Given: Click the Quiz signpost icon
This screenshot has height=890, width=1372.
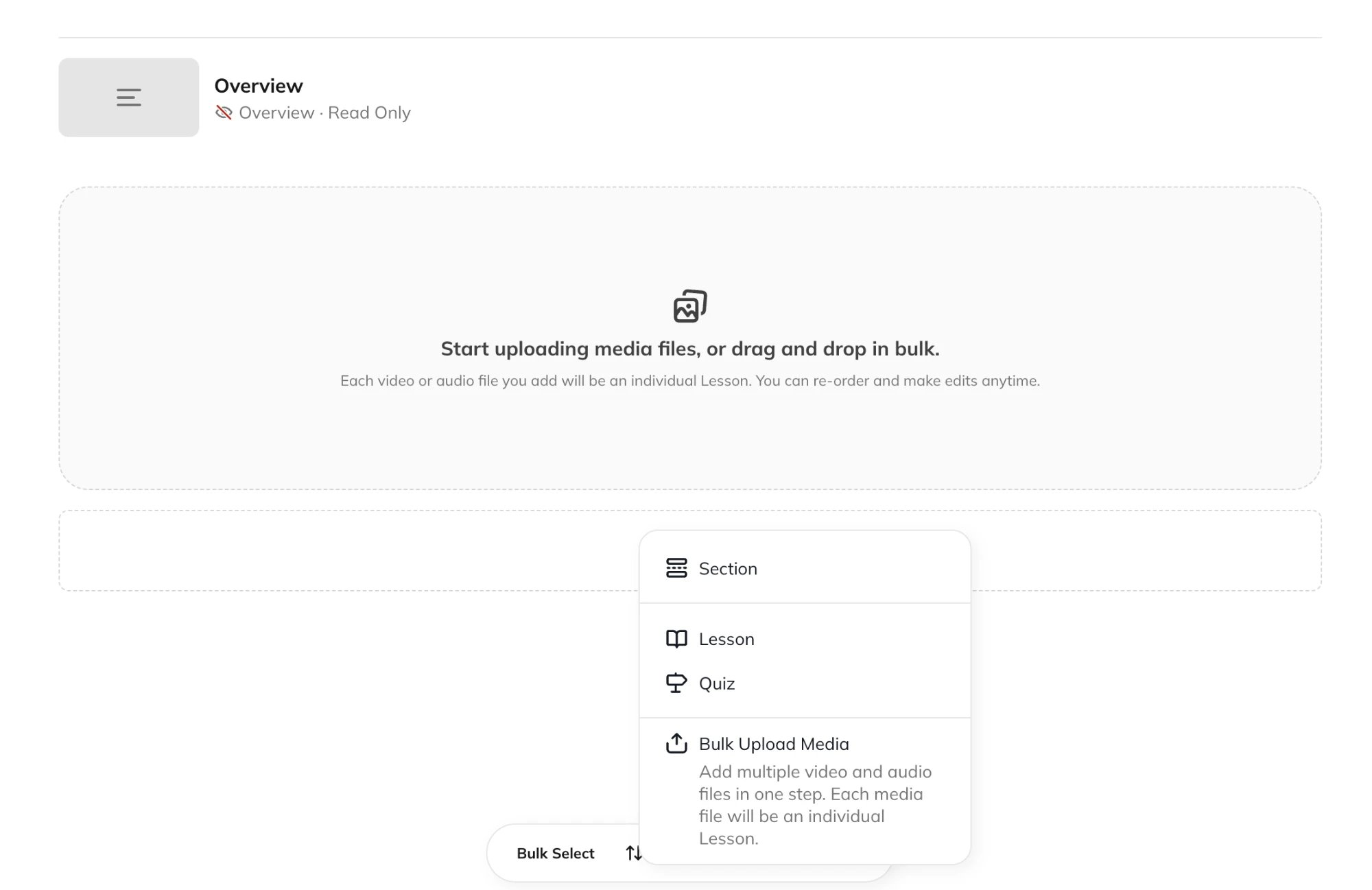Looking at the screenshot, I should 676,683.
